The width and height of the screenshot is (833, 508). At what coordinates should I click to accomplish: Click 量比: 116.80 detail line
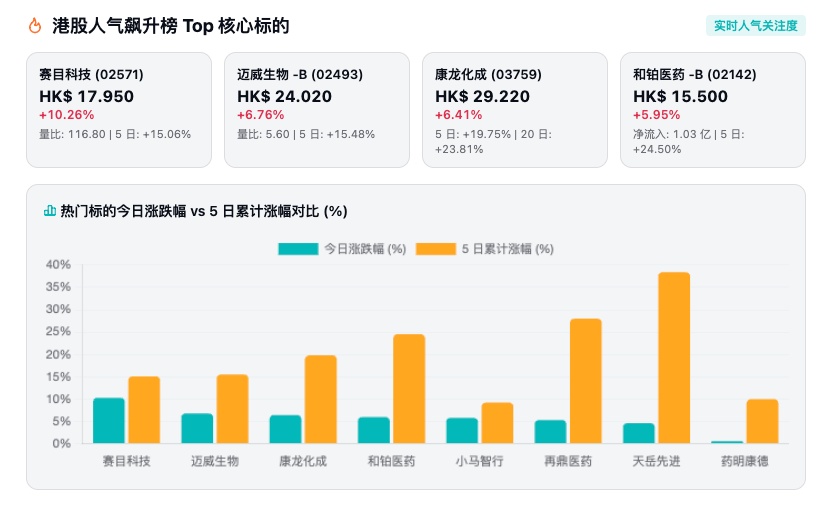115,134
